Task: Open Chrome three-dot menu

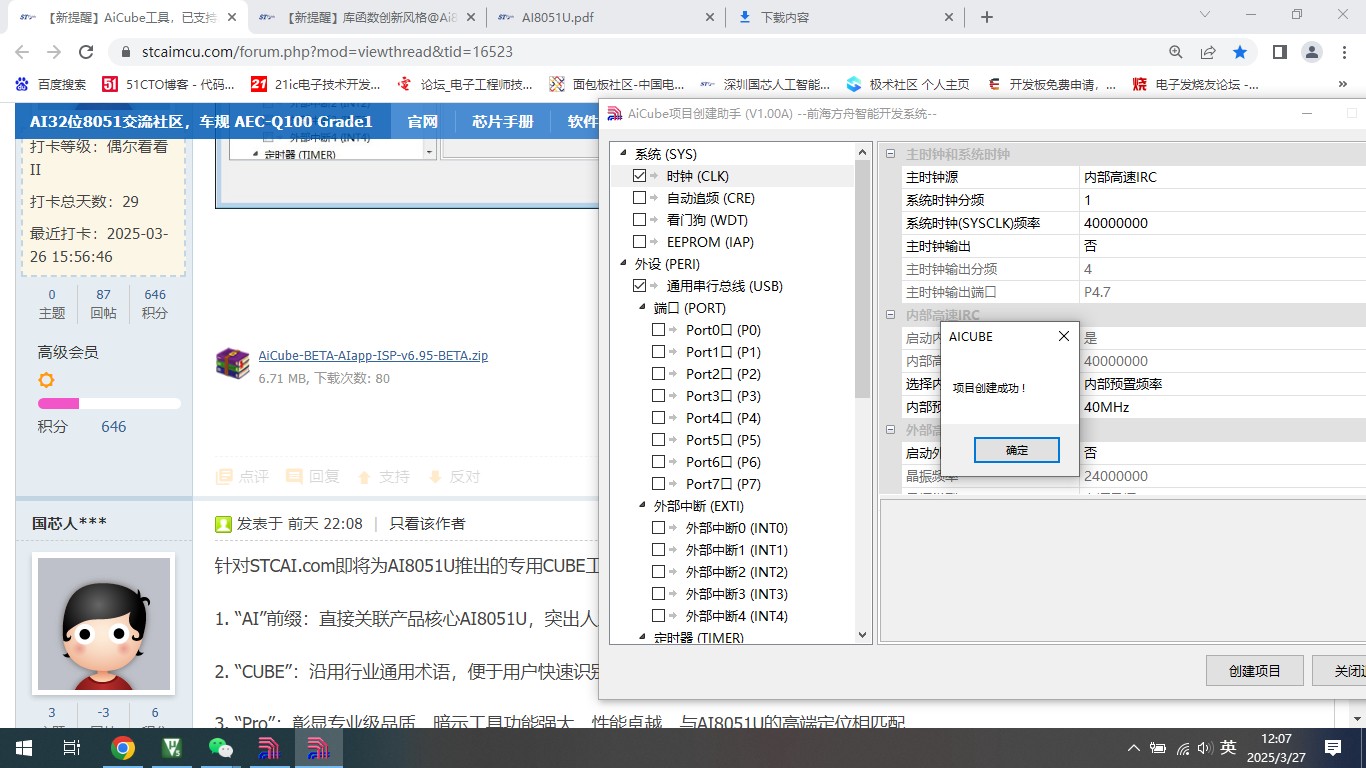Action: 1343,52
